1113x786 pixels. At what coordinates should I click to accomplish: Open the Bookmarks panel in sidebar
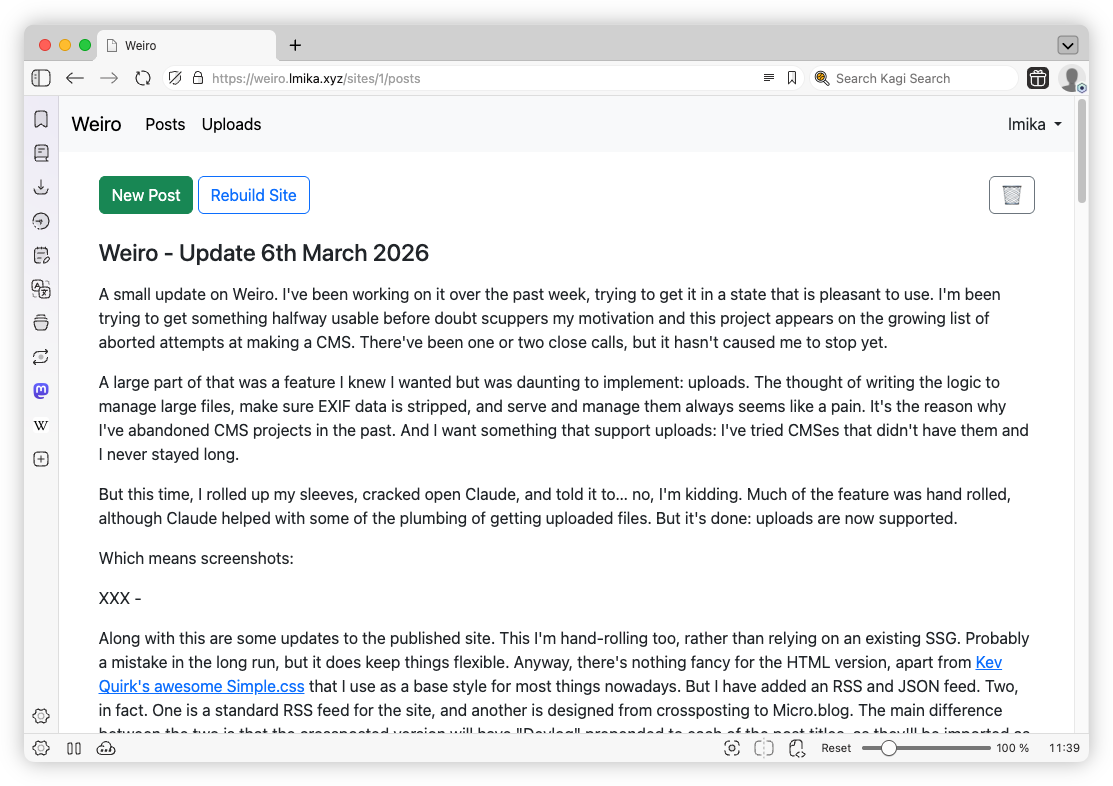click(41, 120)
